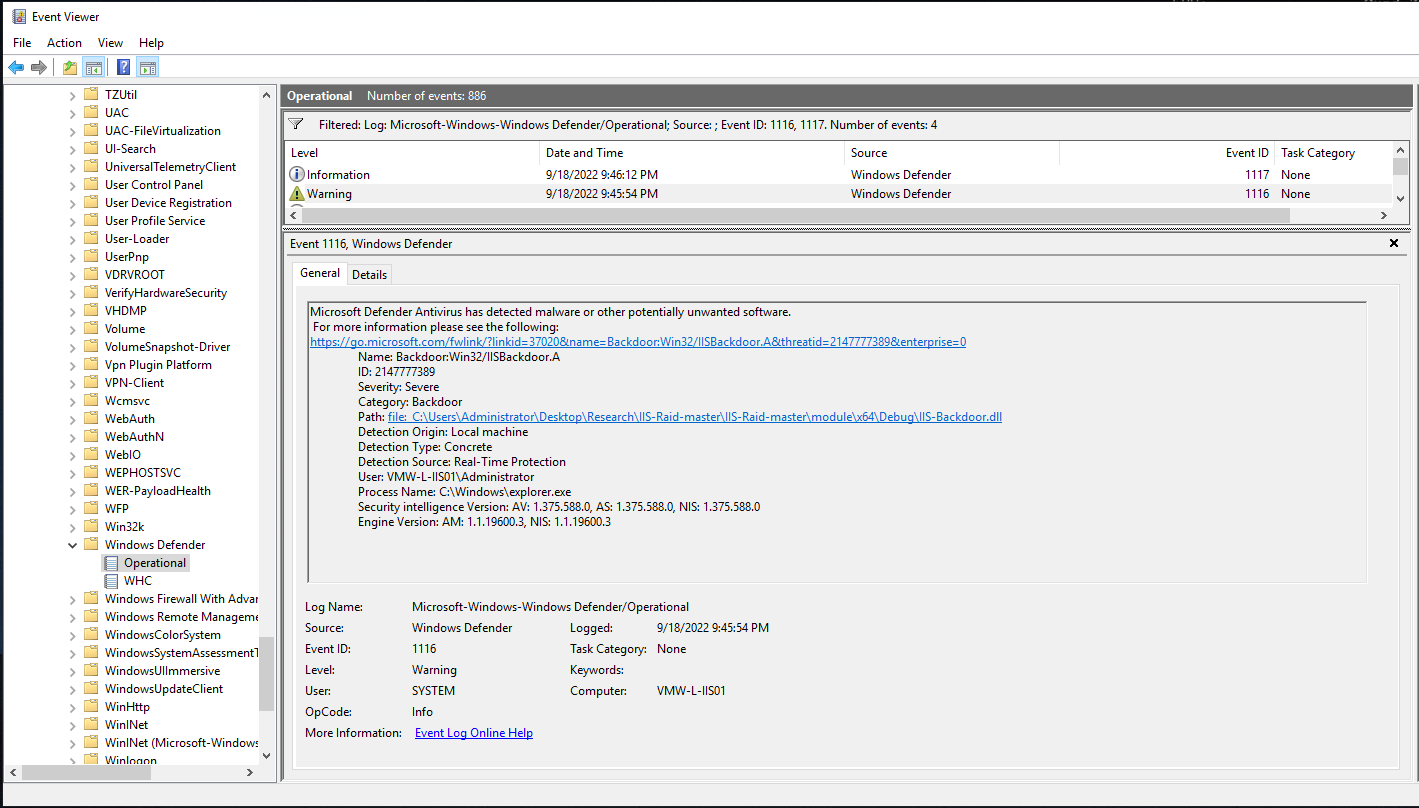This screenshot has height=808, width=1419.
Task: Close the event preview pane with X
Action: [x=1394, y=243]
